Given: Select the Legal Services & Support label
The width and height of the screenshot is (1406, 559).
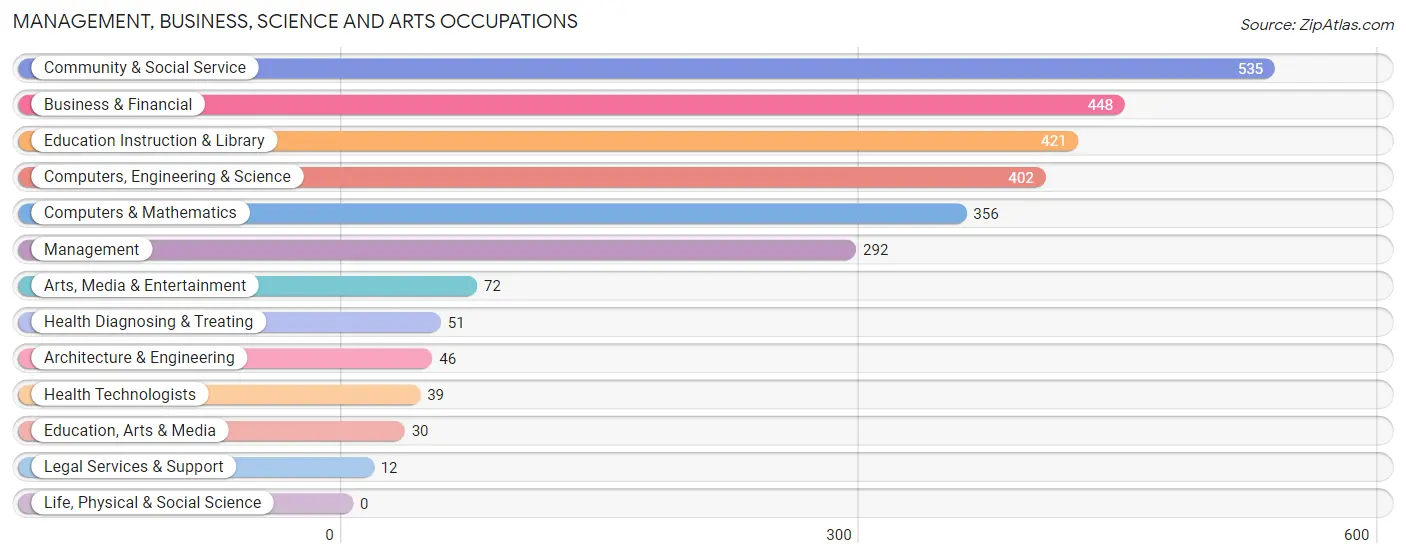Looking at the screenshot, I should point(134,467).
